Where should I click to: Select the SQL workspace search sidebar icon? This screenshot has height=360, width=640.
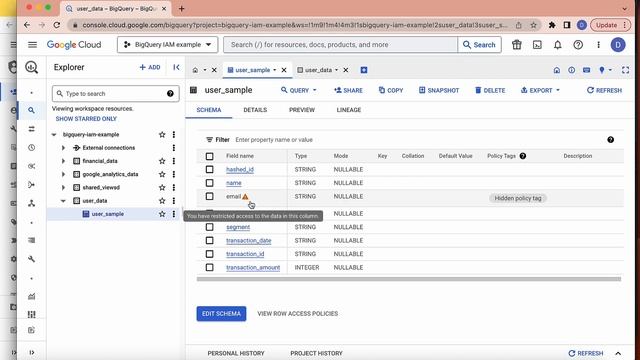(x=31, y=110)
